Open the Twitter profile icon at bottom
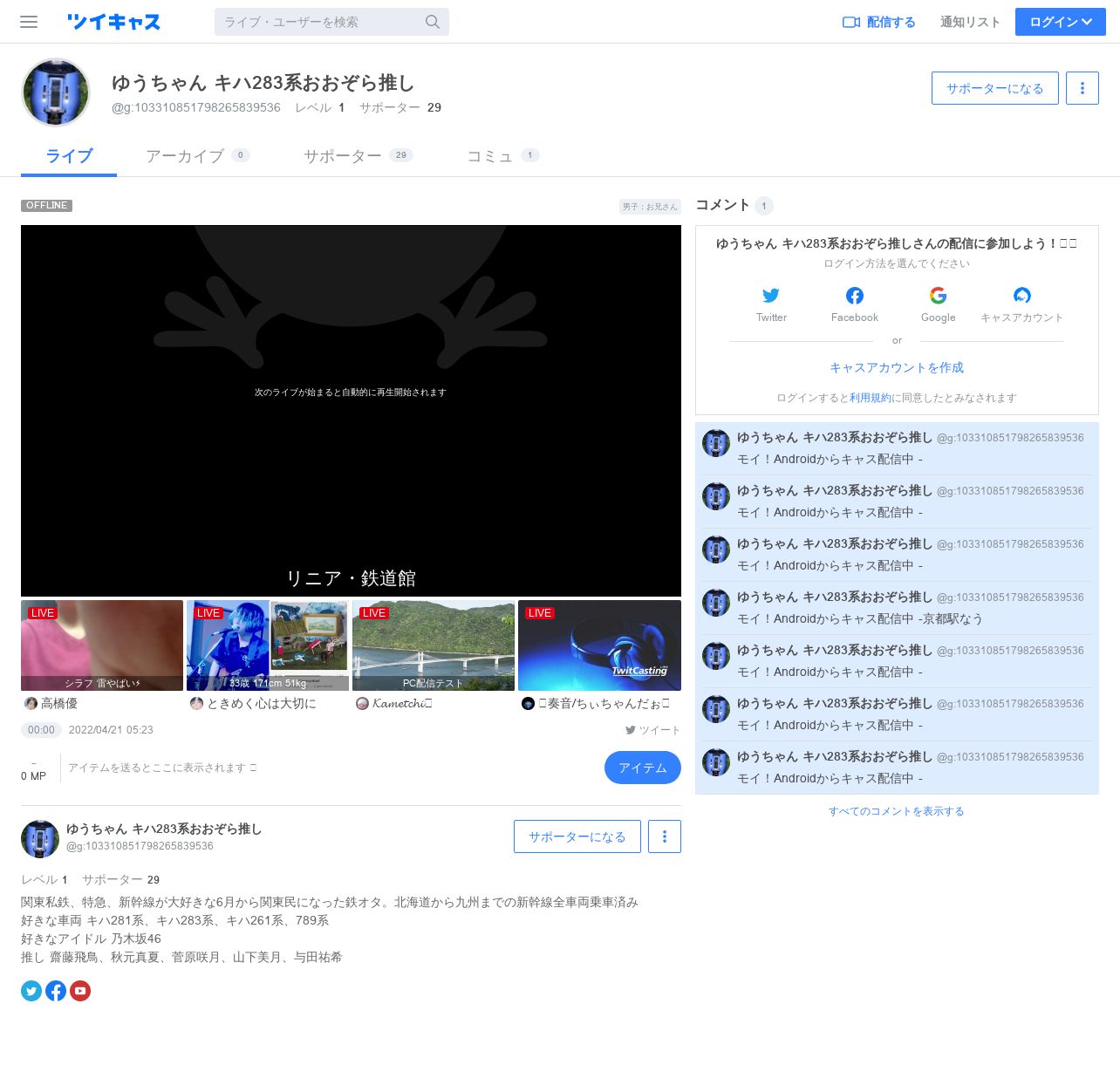 [31, 991]
